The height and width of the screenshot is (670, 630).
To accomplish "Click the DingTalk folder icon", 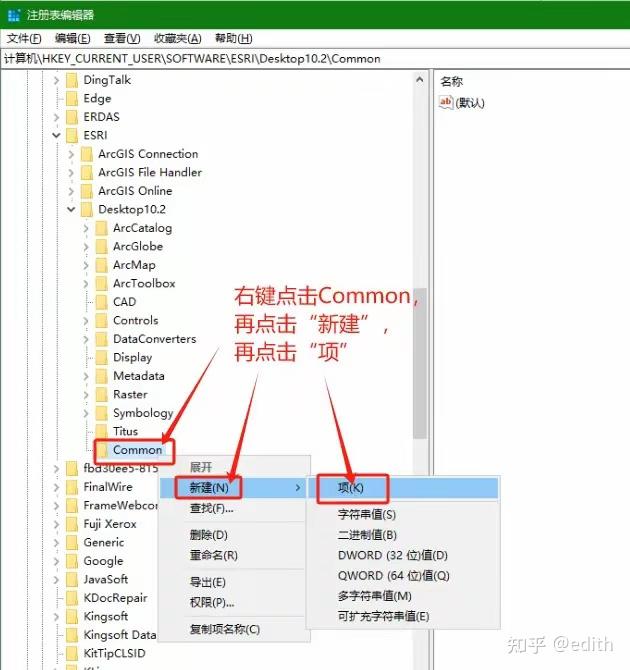I will tap(72, 80).
